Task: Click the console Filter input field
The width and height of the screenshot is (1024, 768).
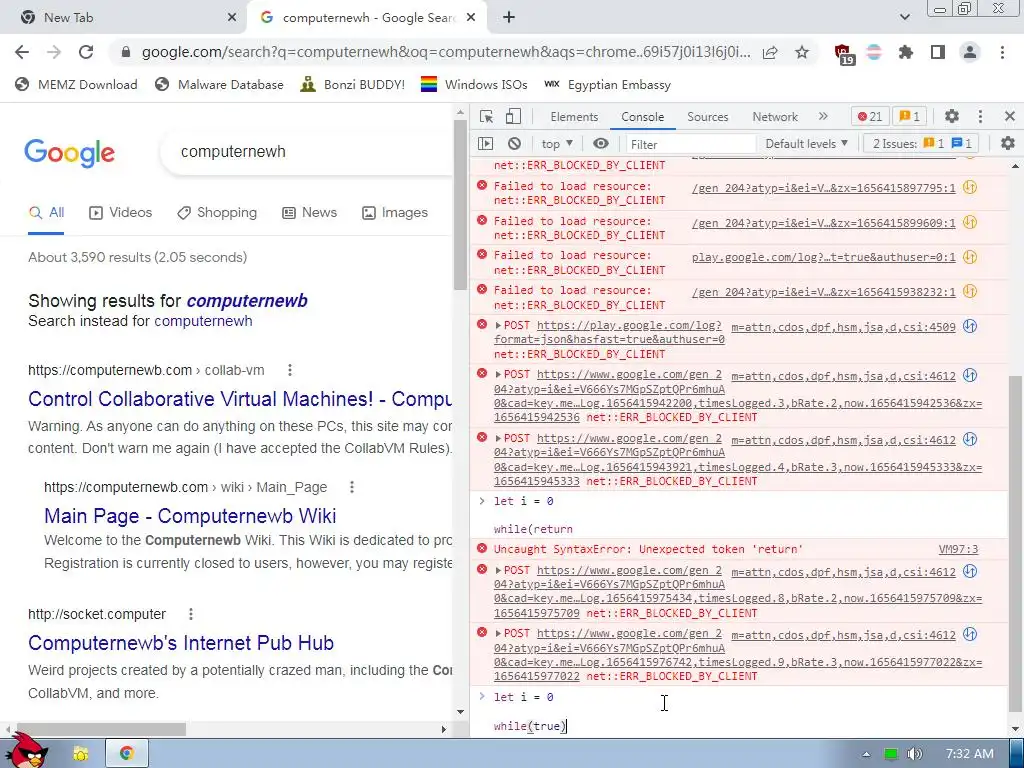Action: pyautogui.click(x=690, y=144)
